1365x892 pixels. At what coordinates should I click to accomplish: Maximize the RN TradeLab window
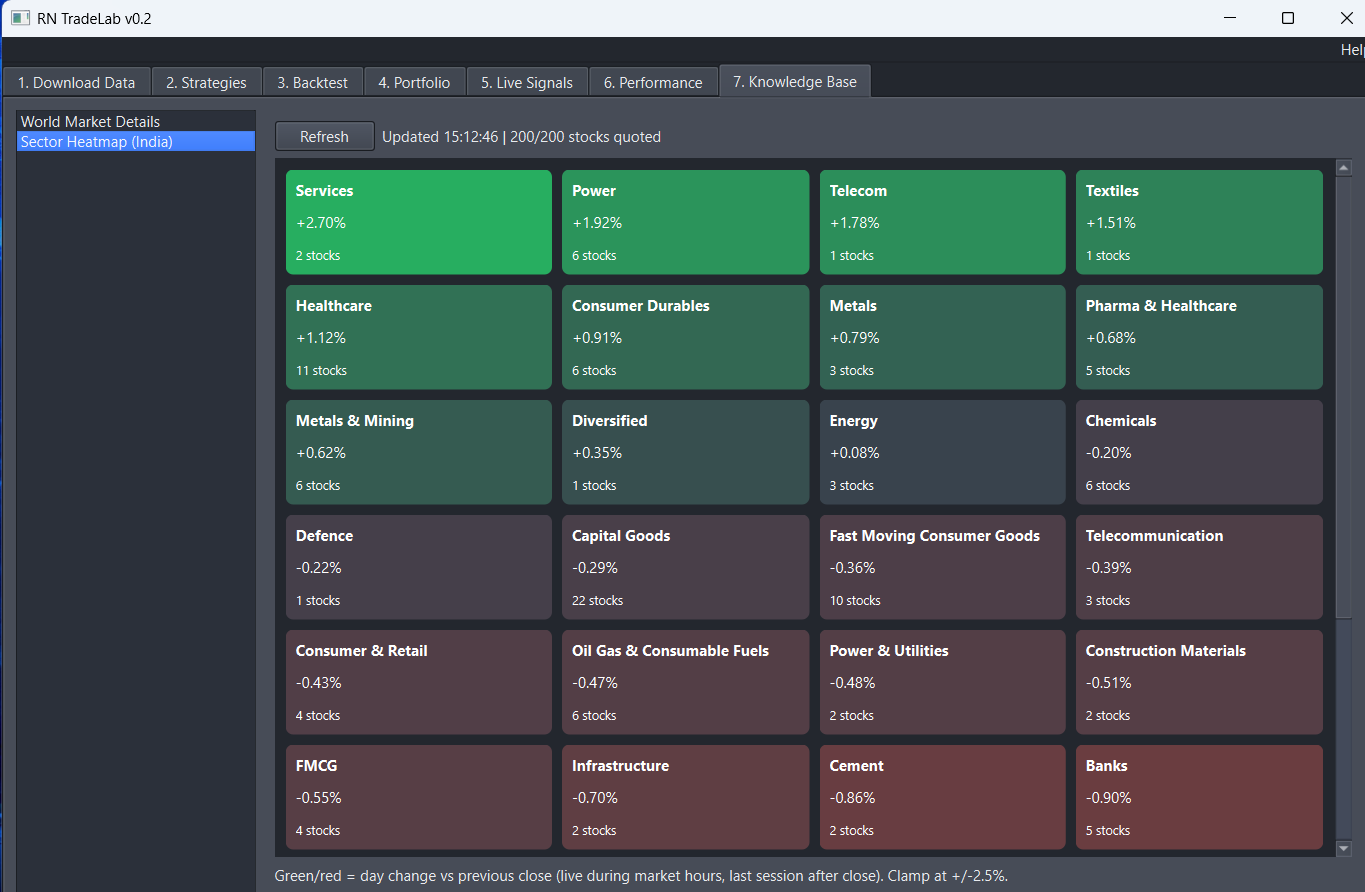(x=1288, y=18)
